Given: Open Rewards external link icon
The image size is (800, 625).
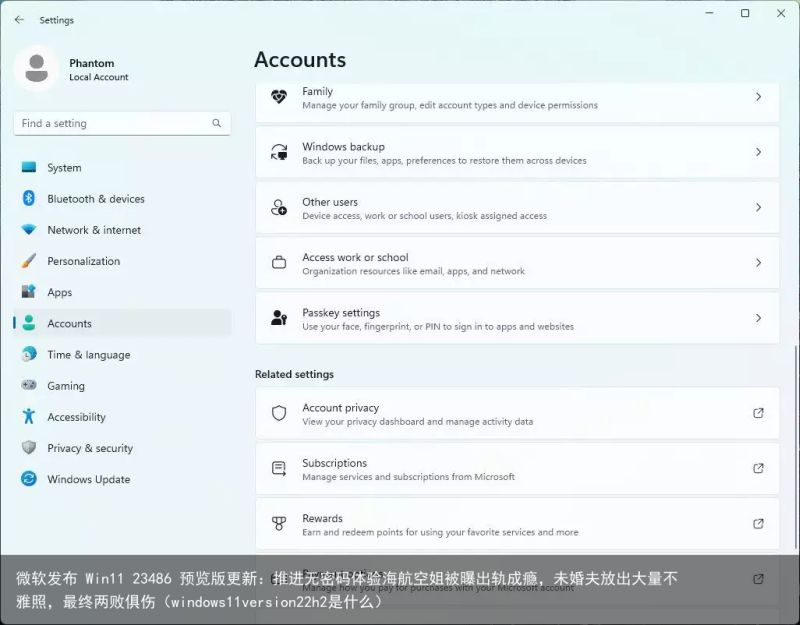Looking at the screenshot, I should point(758,523).
